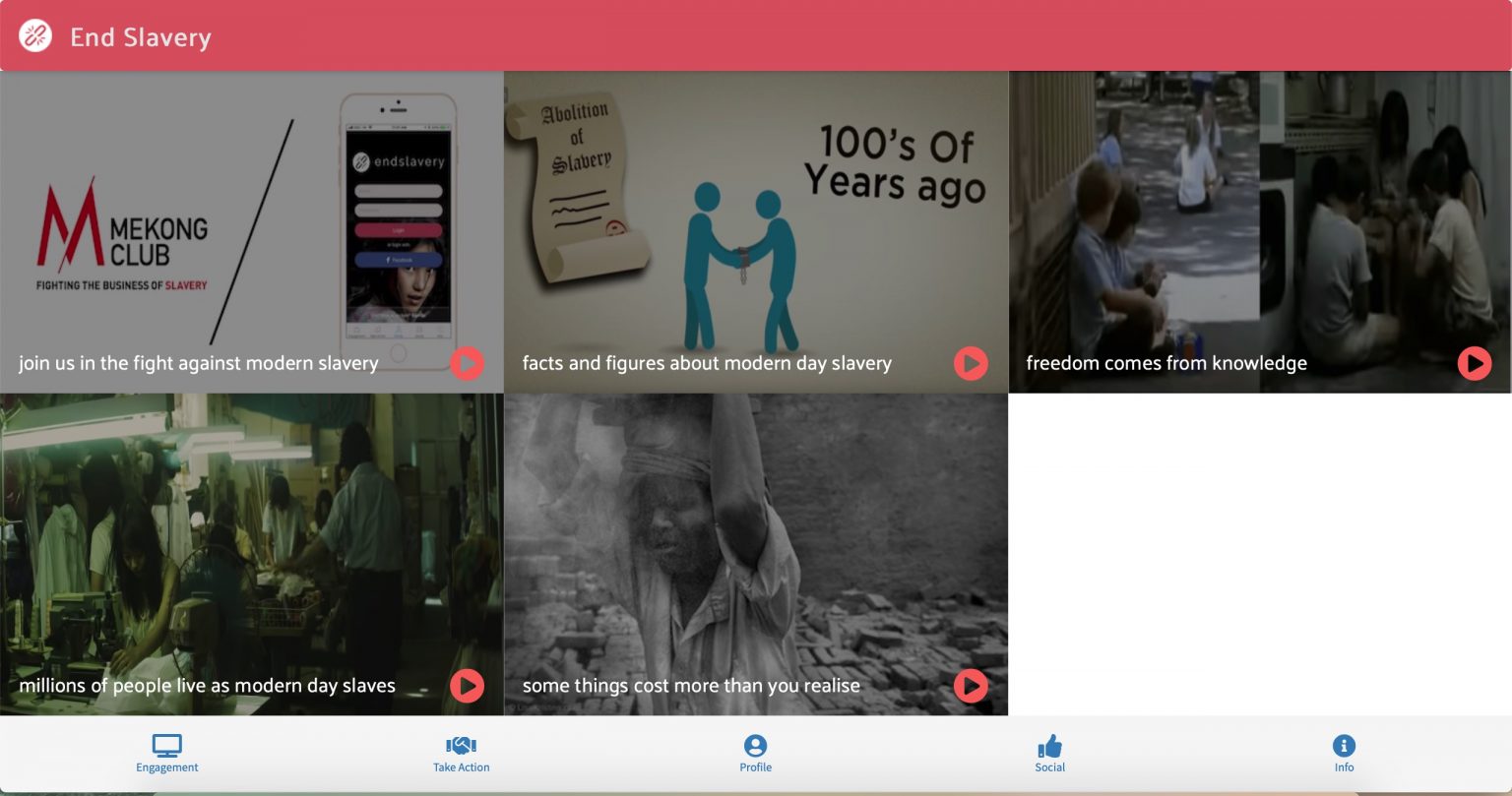The image size is (1512, 796).
Task: Click the 'End Slavery' header title
Action: coord(141,37)
